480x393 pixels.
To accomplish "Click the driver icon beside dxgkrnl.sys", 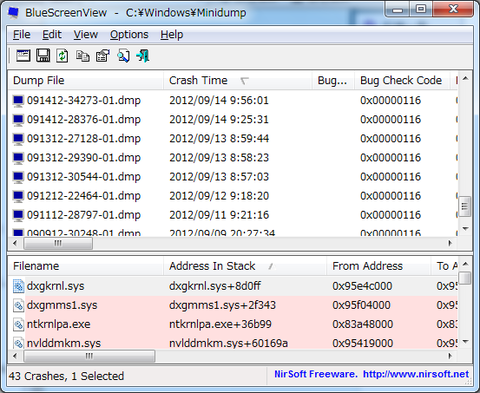I will pyautogui.click(x=18, y=286).
